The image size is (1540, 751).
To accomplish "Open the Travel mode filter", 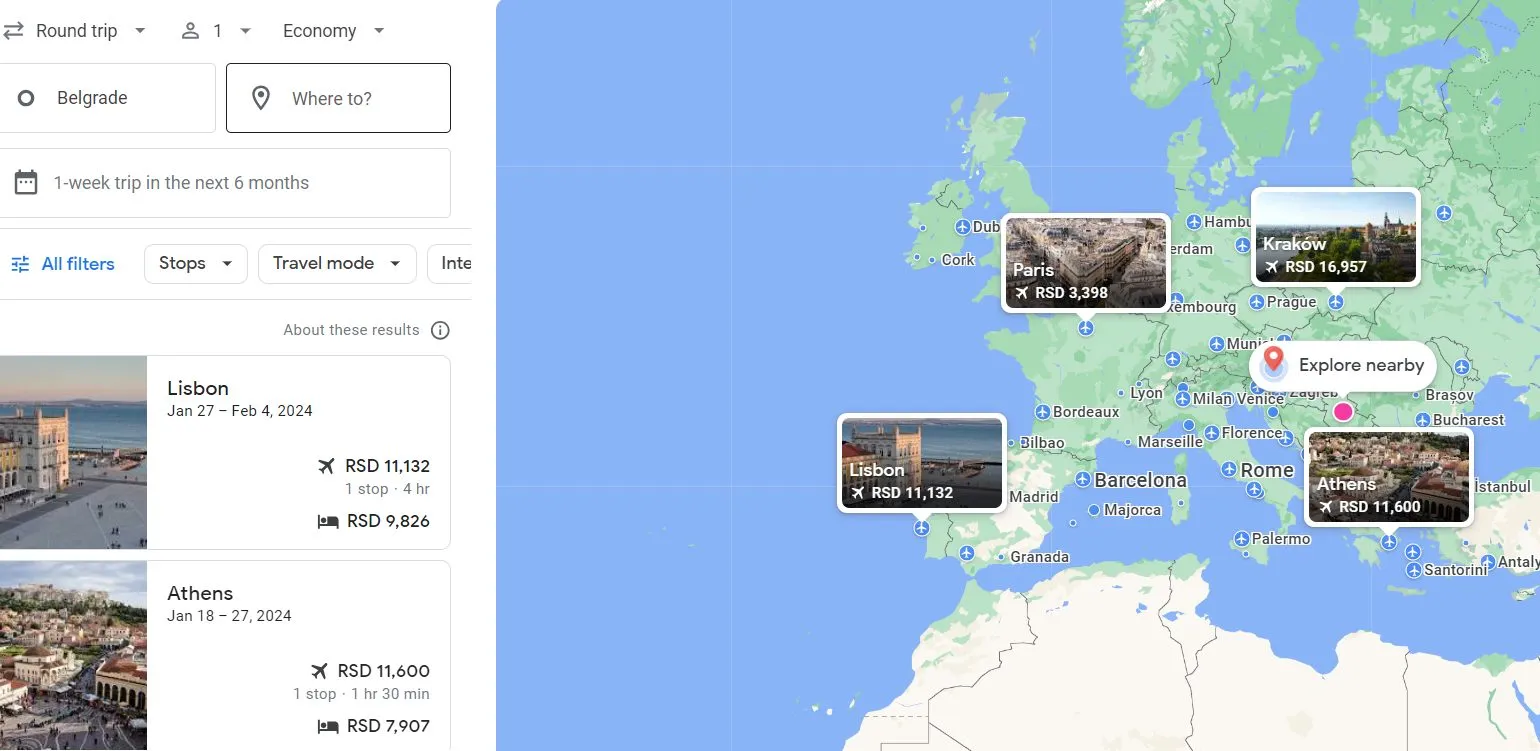I will coord(337,263).
